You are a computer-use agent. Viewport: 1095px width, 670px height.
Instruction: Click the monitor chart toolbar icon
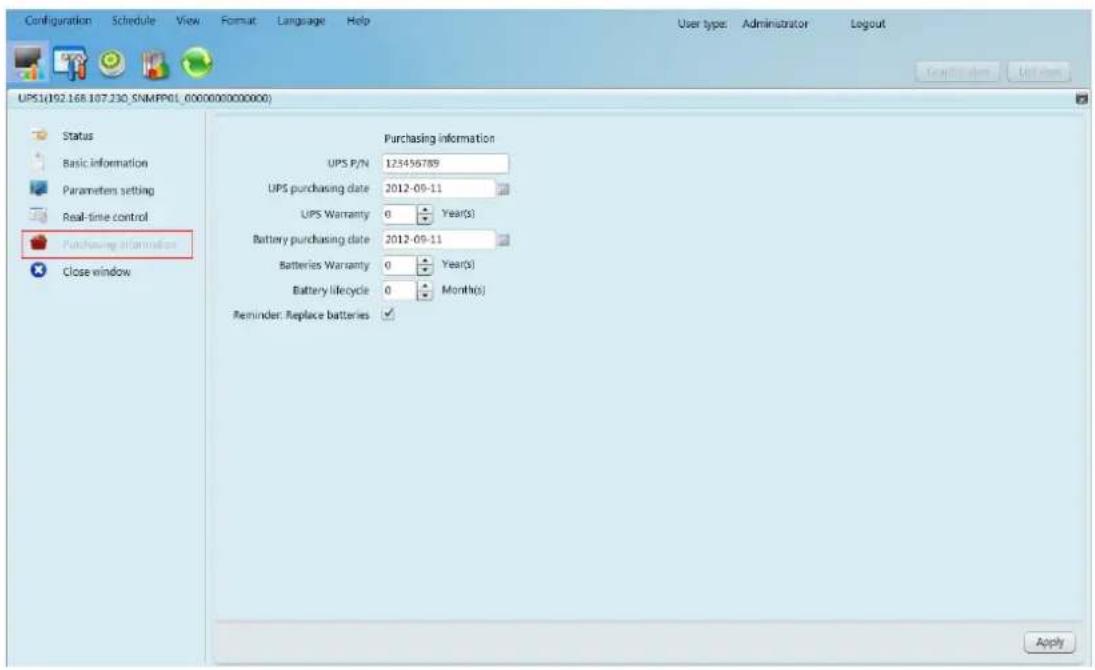tap(29, 64)
